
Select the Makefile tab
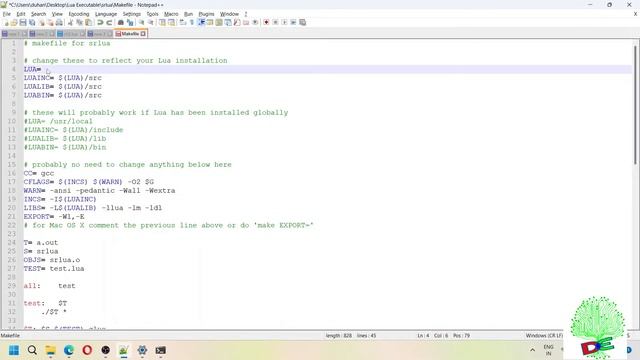(130, 34)
